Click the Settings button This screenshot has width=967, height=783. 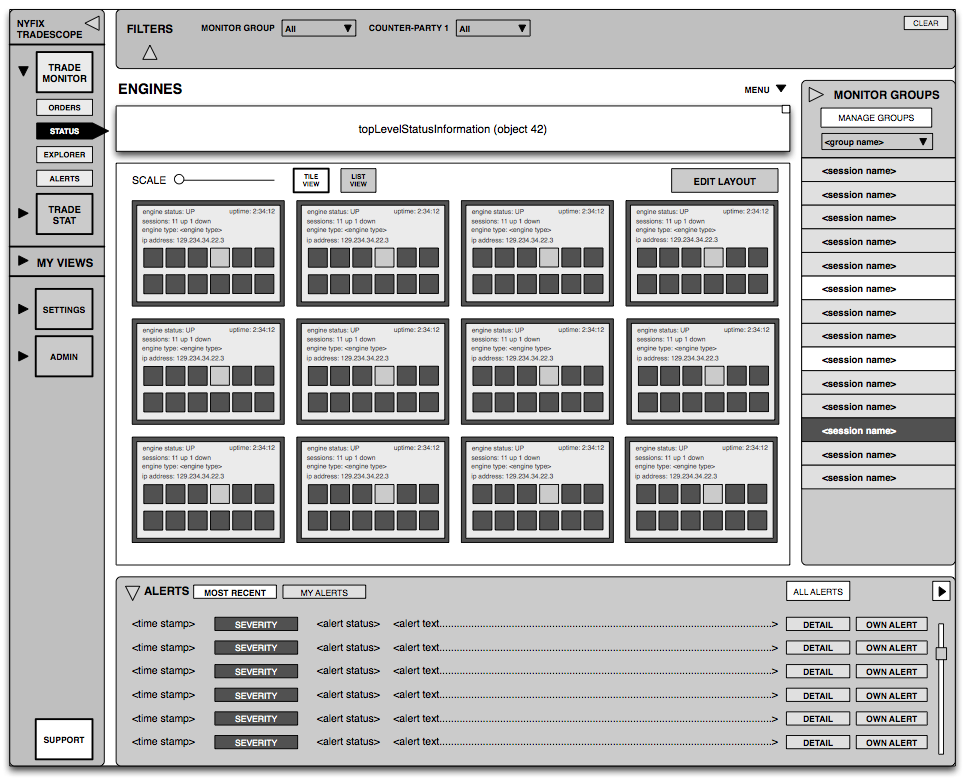point(64,310)
